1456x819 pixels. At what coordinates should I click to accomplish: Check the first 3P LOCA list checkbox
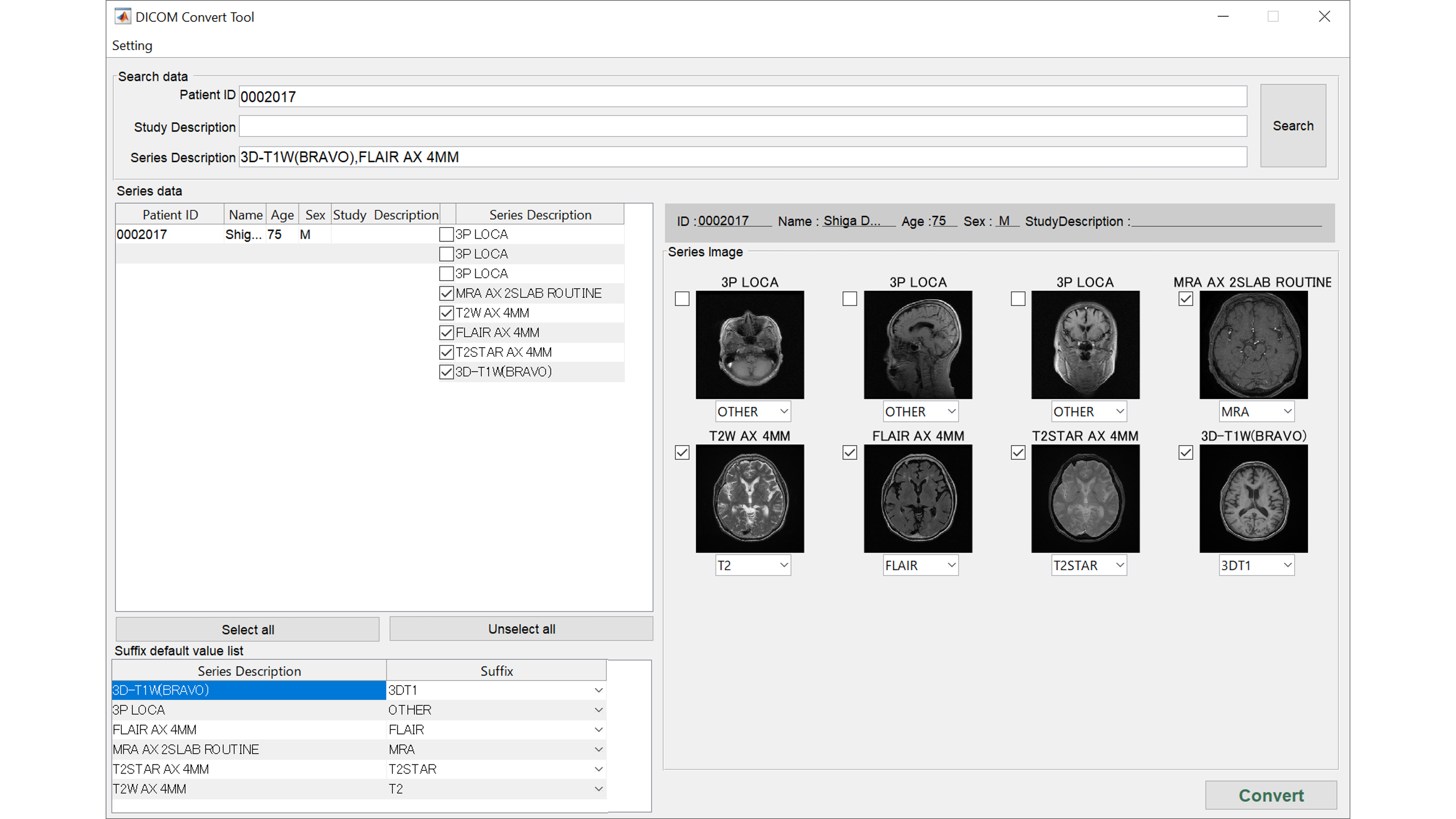(x=446, y=234)
